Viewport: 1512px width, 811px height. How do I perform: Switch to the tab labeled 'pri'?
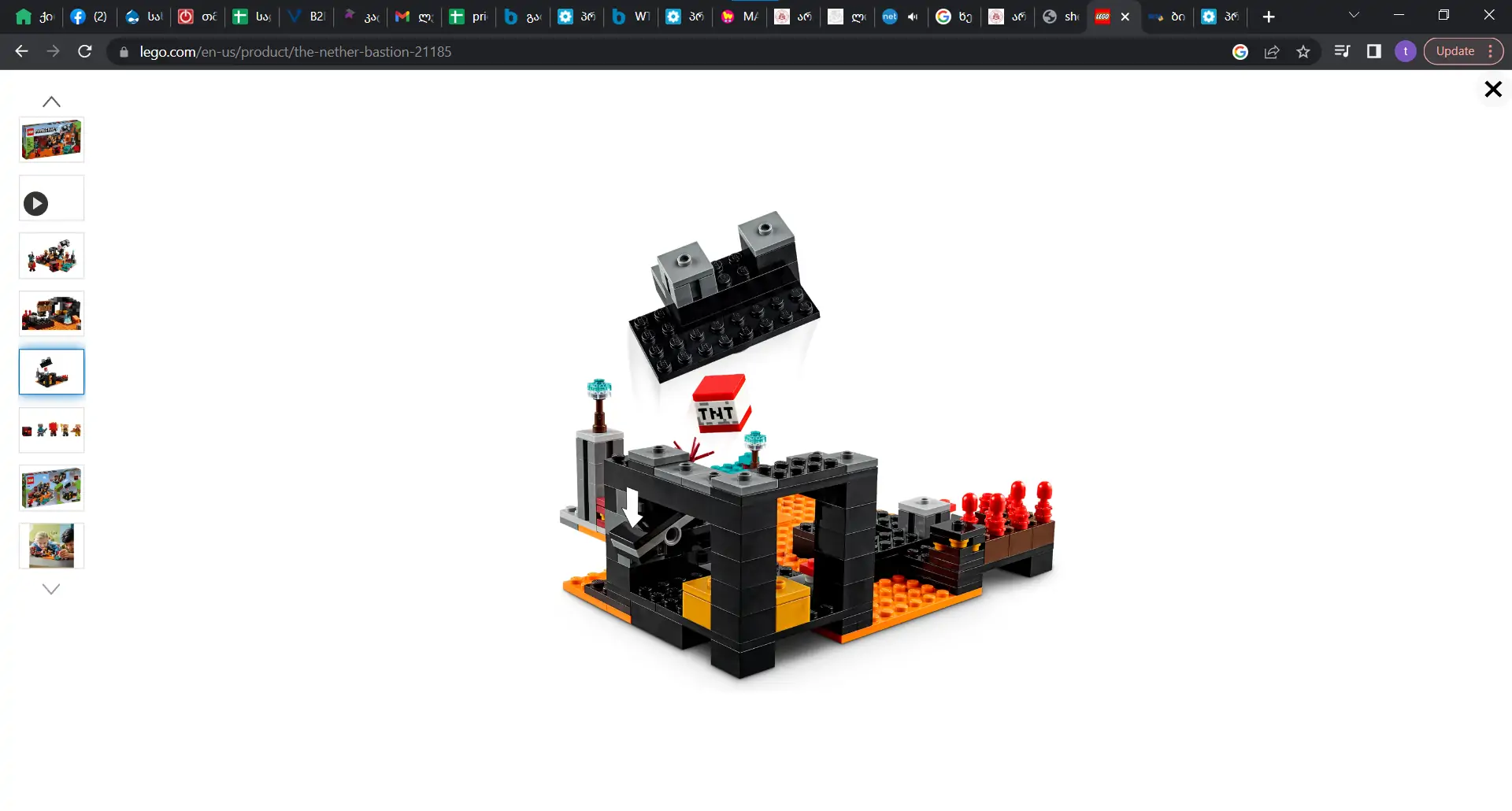pyautogui.click(x=469, y=17)
